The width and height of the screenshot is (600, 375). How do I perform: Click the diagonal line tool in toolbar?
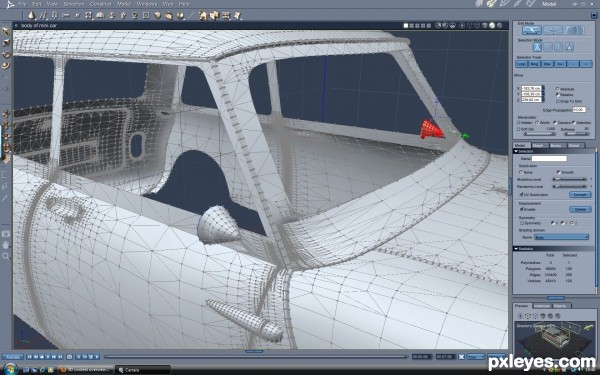192,15
